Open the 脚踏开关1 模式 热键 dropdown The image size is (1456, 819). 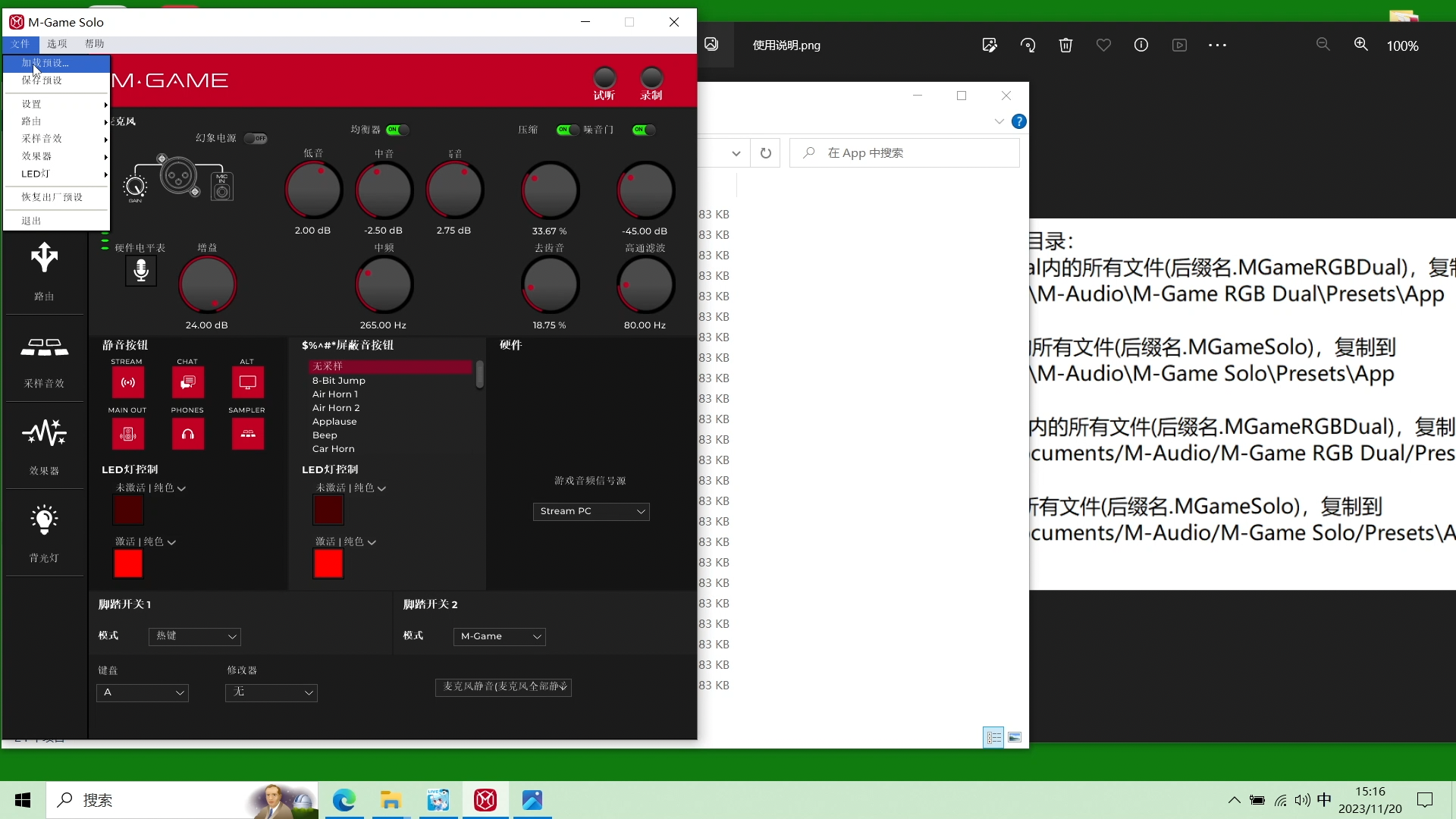point(195,636)
